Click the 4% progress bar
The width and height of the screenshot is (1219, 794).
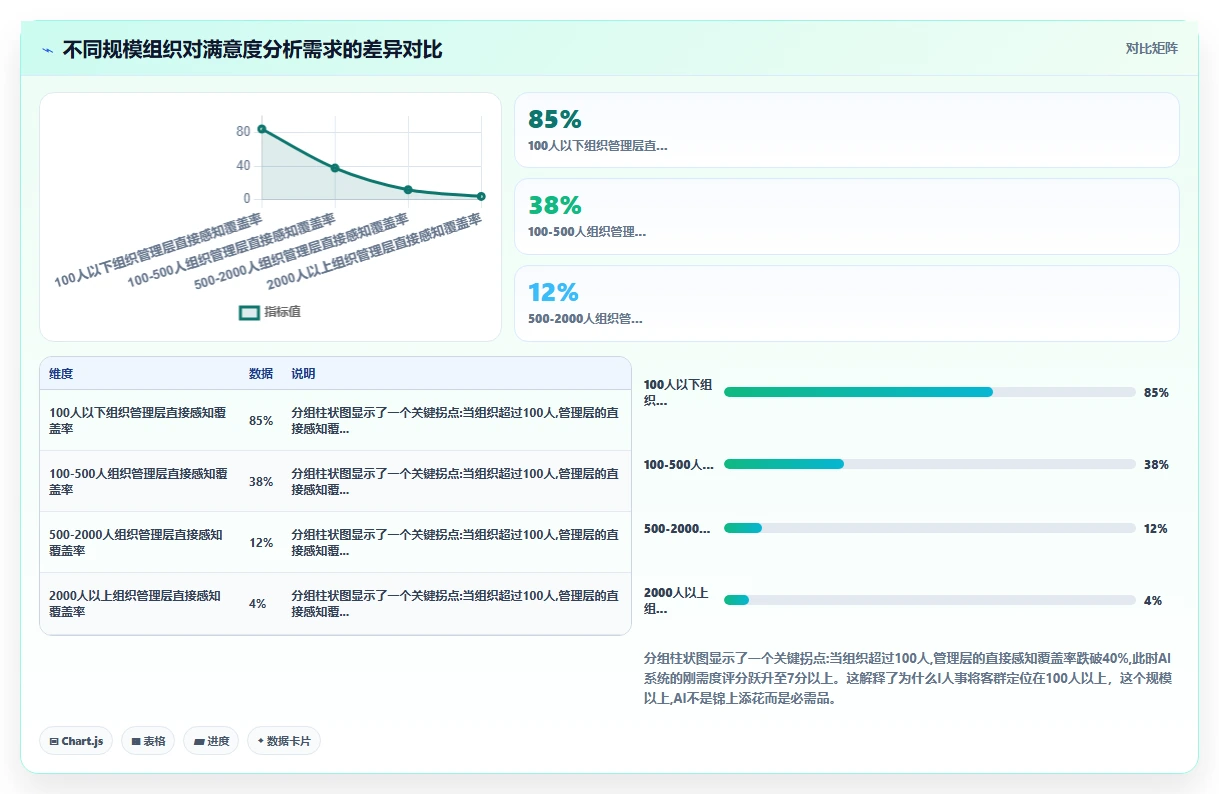[x=929, y=600]
